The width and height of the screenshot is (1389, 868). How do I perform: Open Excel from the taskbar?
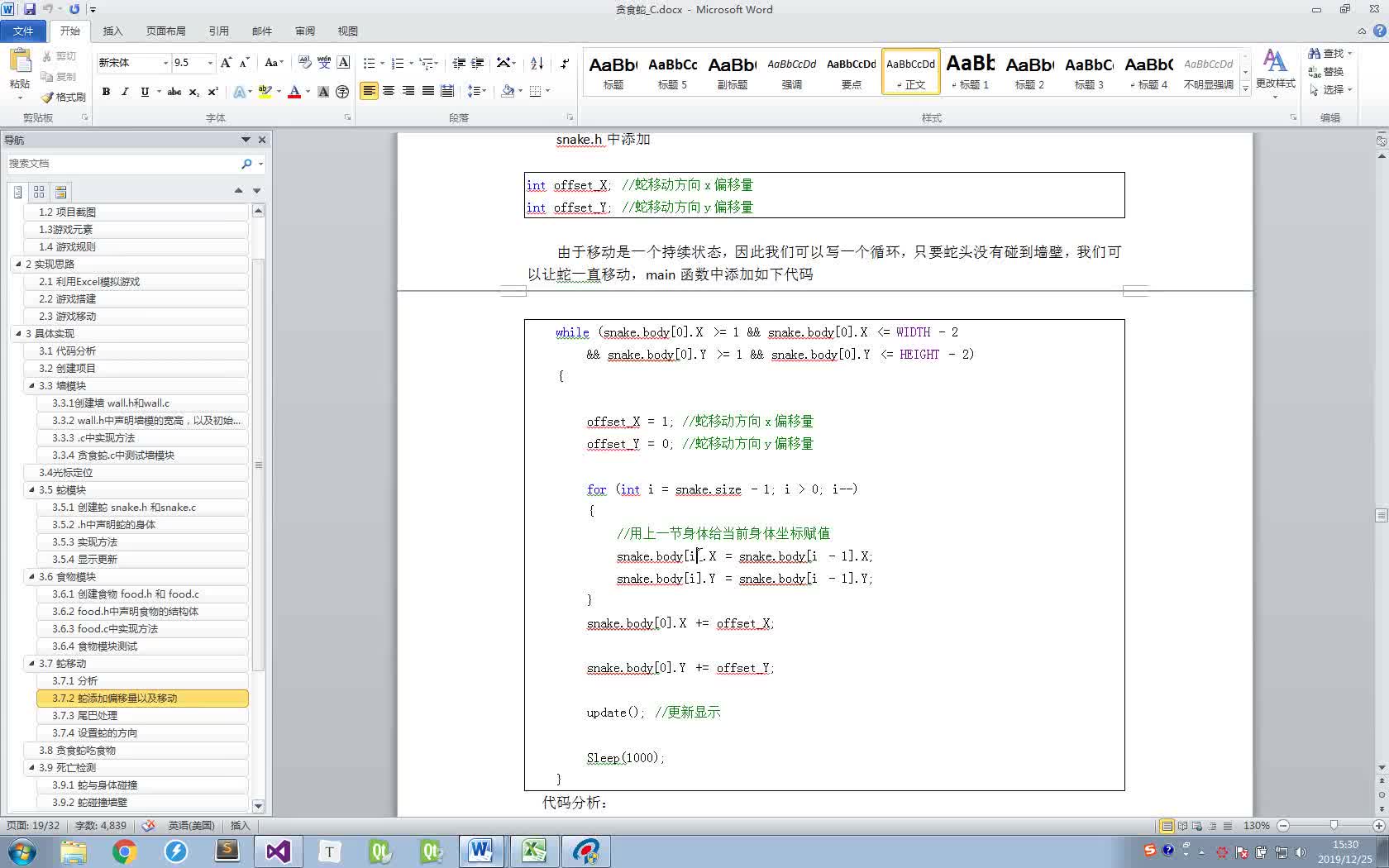(533, 851)
